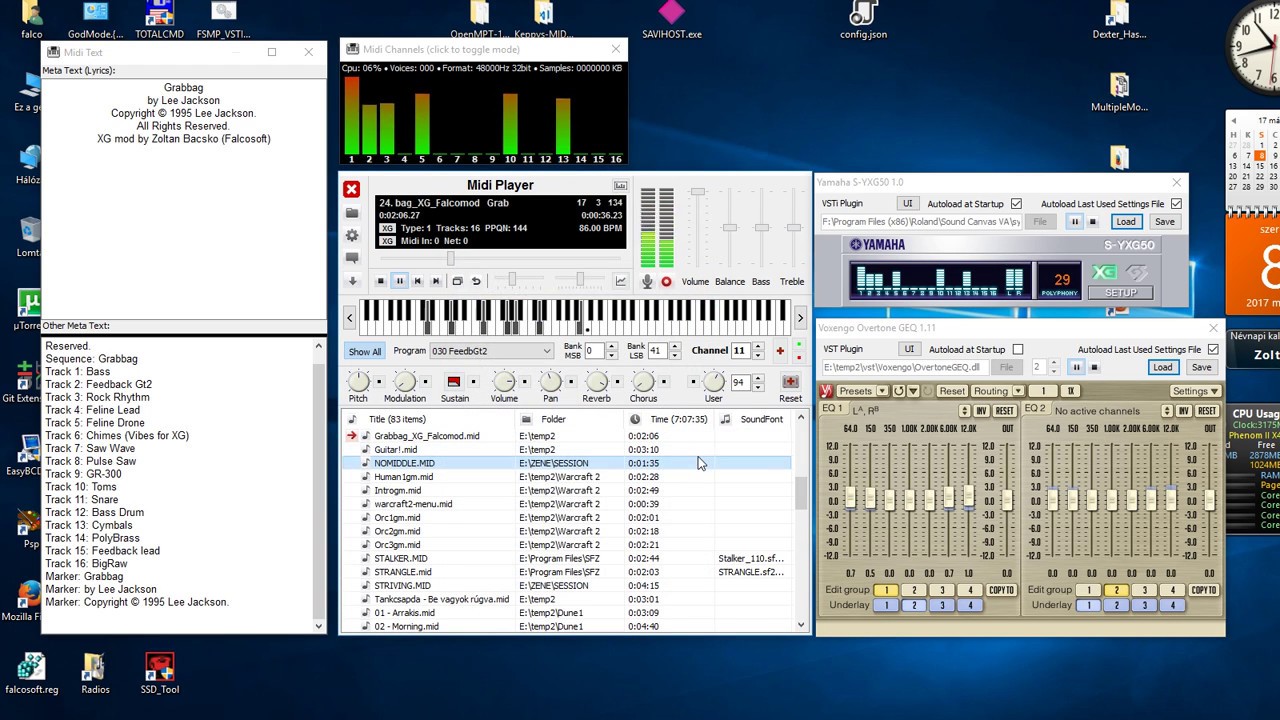This screenshot has width=1280, height=720.
Task: Pause the playing MIDI song
Action: pyautogui.click(x=399, y=281)
